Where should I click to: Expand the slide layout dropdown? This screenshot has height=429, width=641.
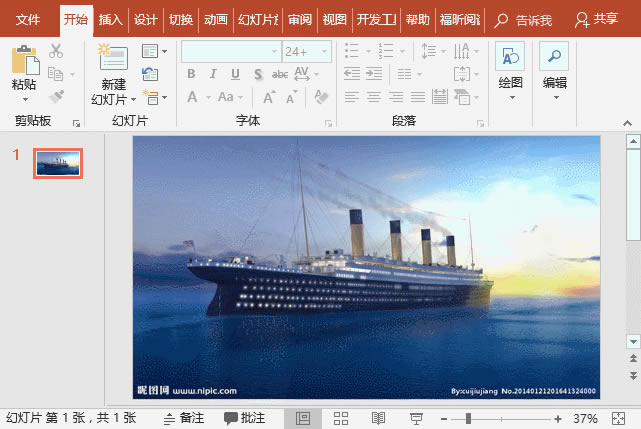tap(153, 51)
